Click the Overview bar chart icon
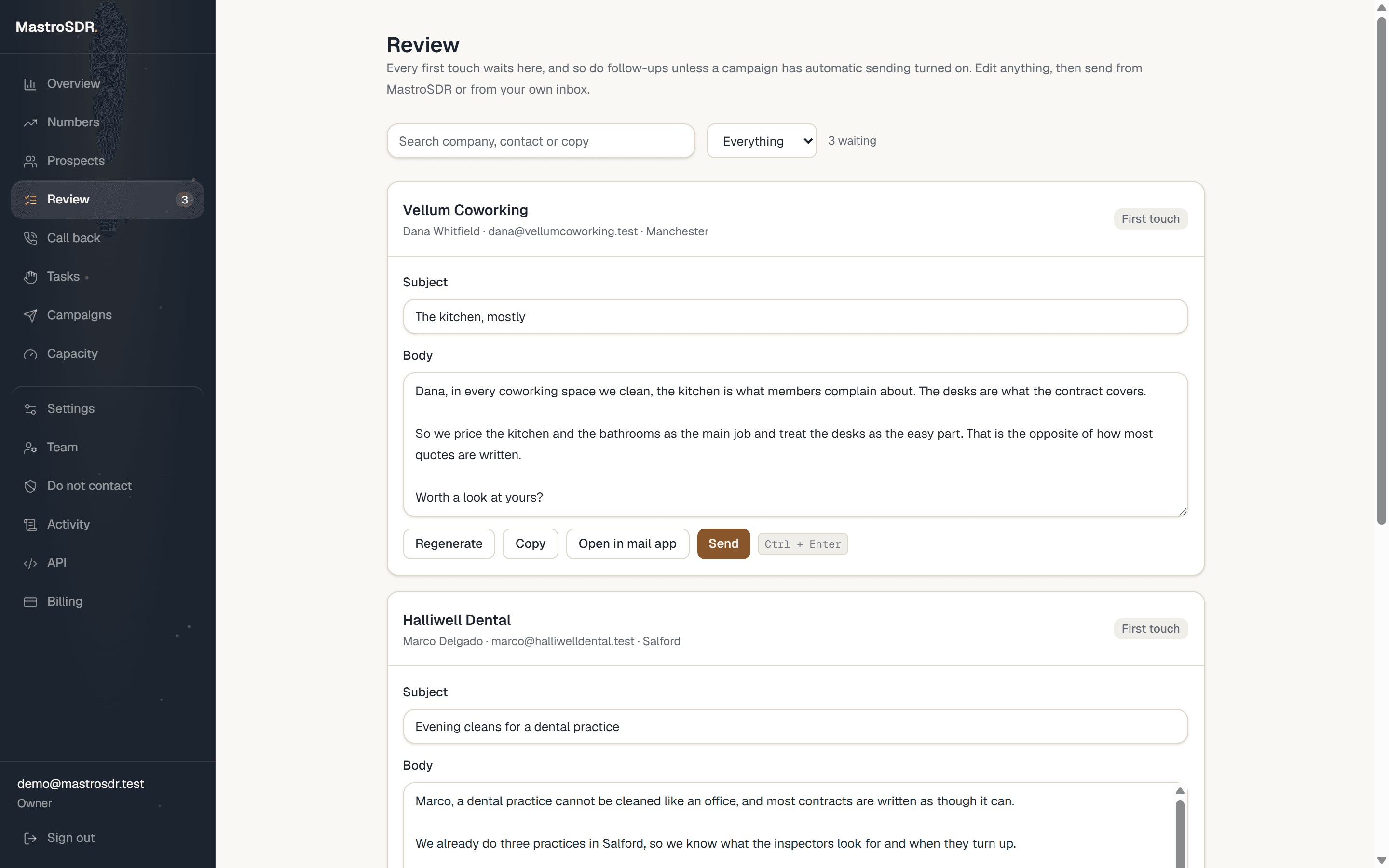 30,84
